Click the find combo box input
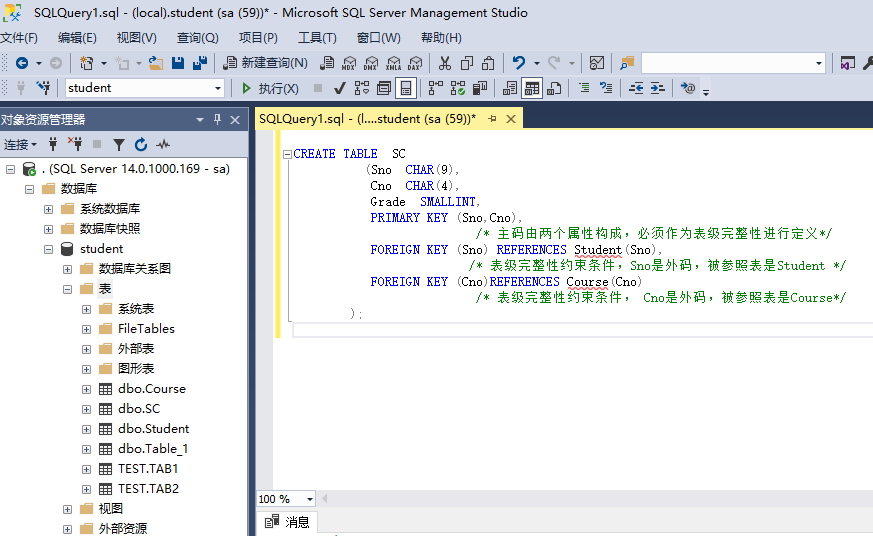Image resolution: width=873 pixels, height=536 pixels. click(x=727, y=63)
